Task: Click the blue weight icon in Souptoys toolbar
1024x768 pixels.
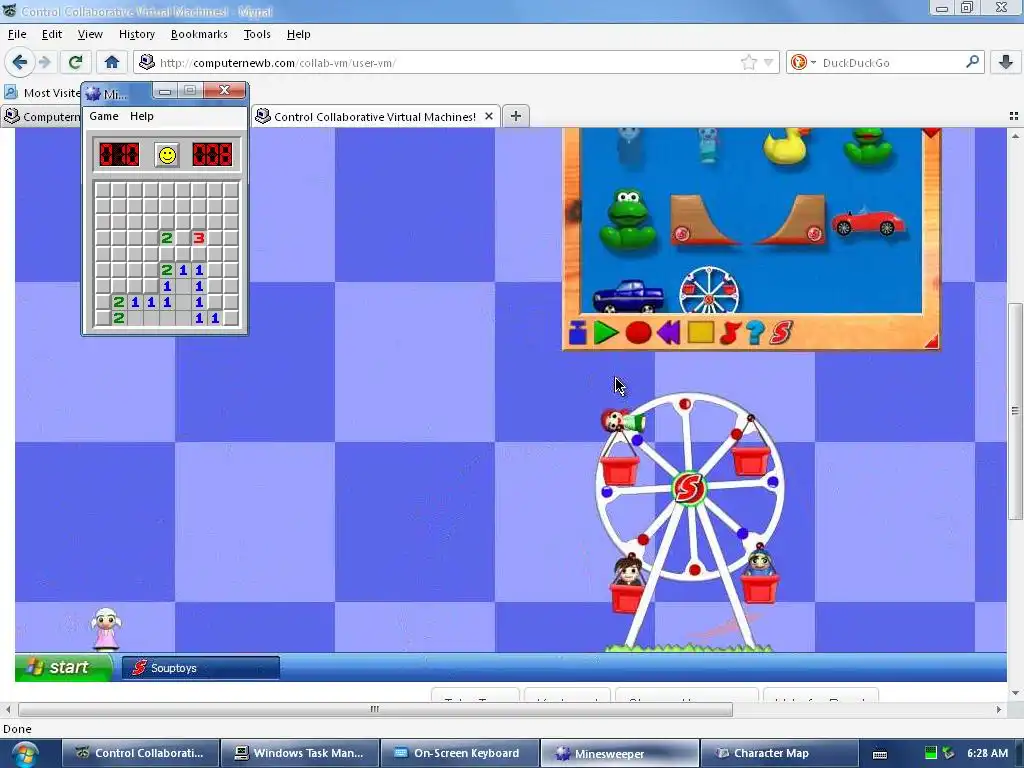Action: pyautogui.click(x=577, y=332)
